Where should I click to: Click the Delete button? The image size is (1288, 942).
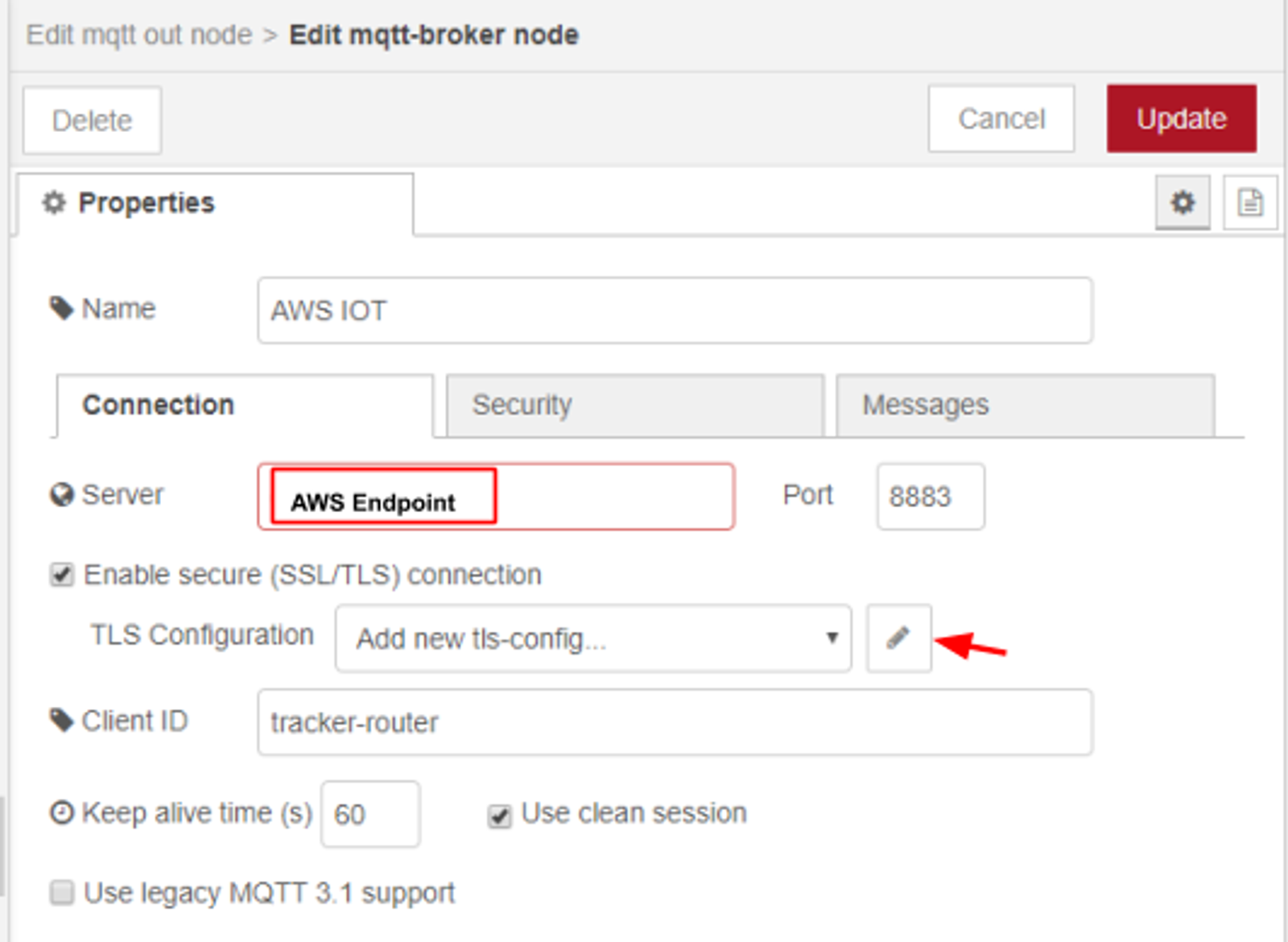[91, 120]
